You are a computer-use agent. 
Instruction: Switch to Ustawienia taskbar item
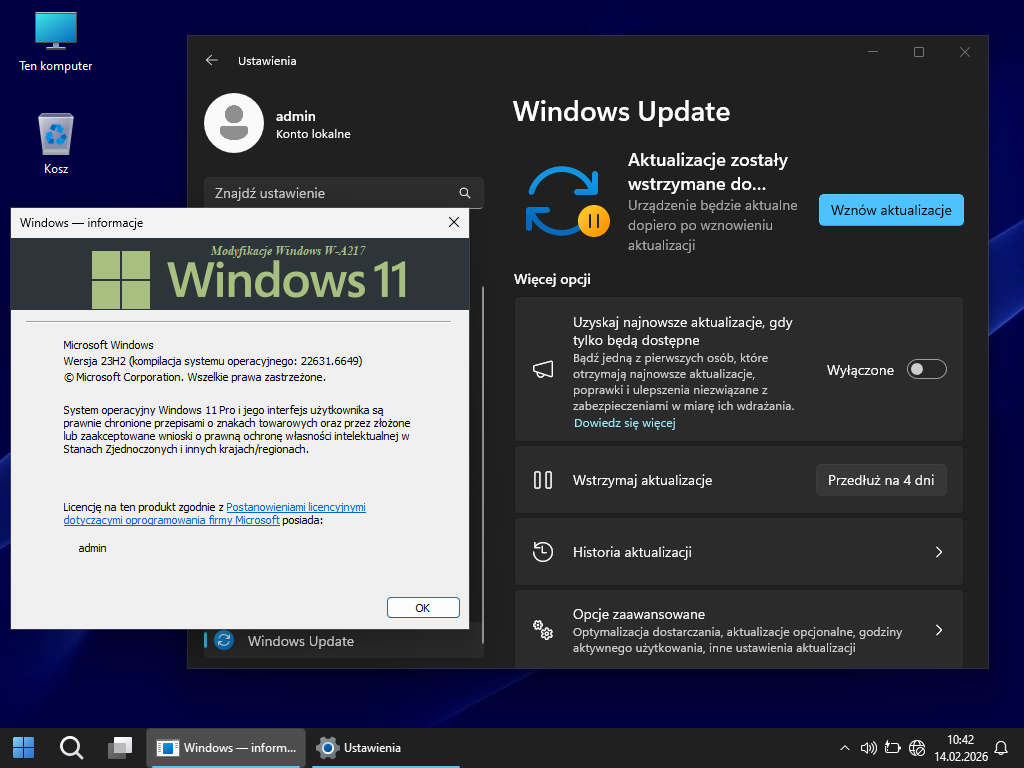tap(360, 747)
